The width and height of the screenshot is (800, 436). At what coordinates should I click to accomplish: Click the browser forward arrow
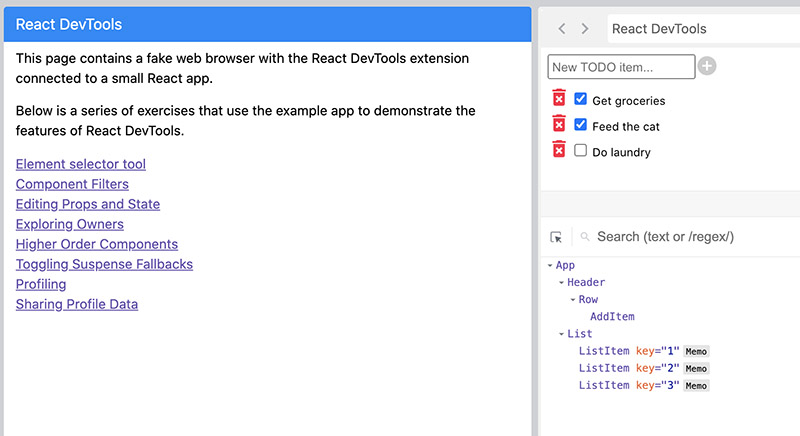[585, 29]
